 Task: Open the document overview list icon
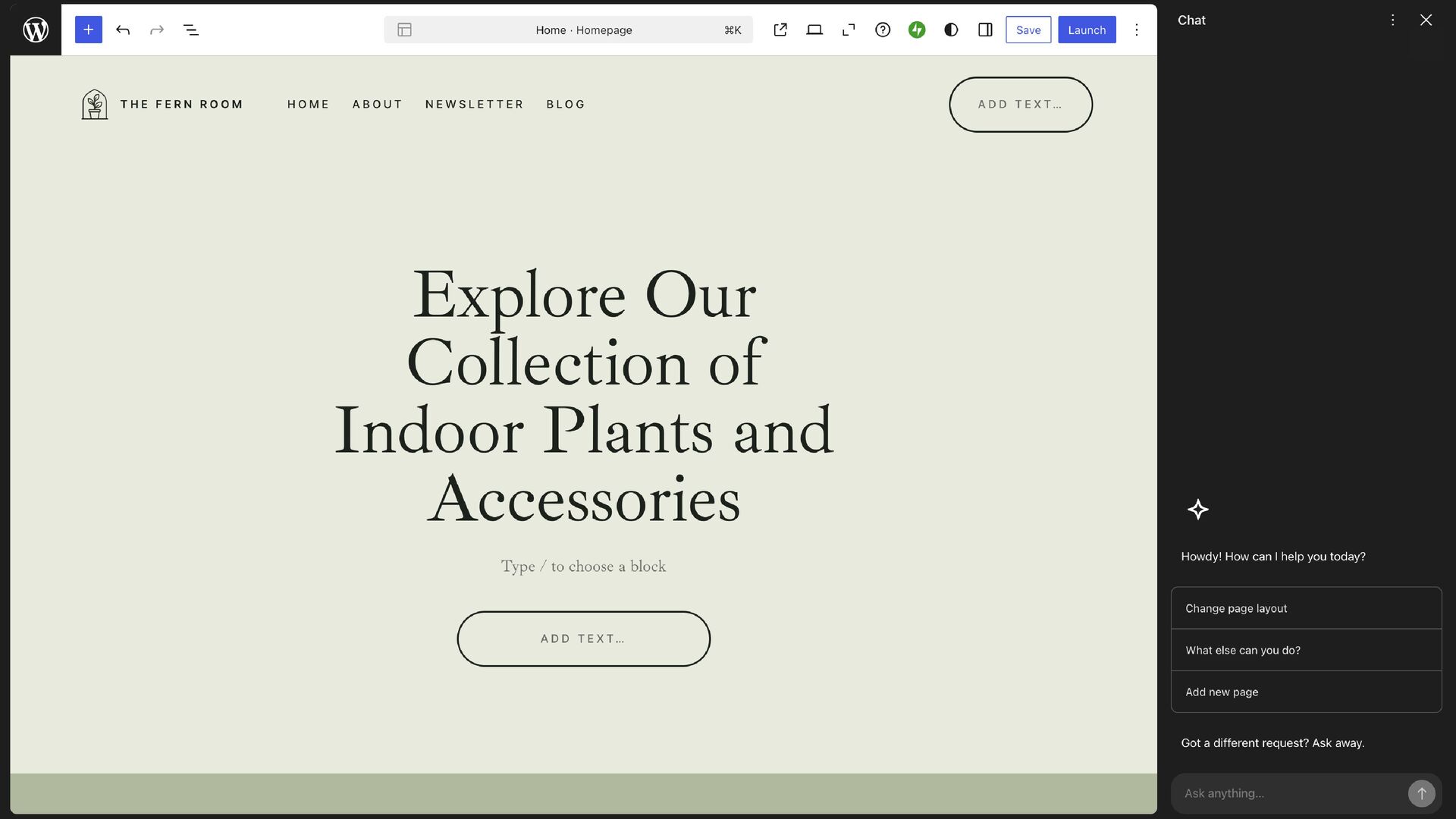pyautogui.click(x=191, y=30)
